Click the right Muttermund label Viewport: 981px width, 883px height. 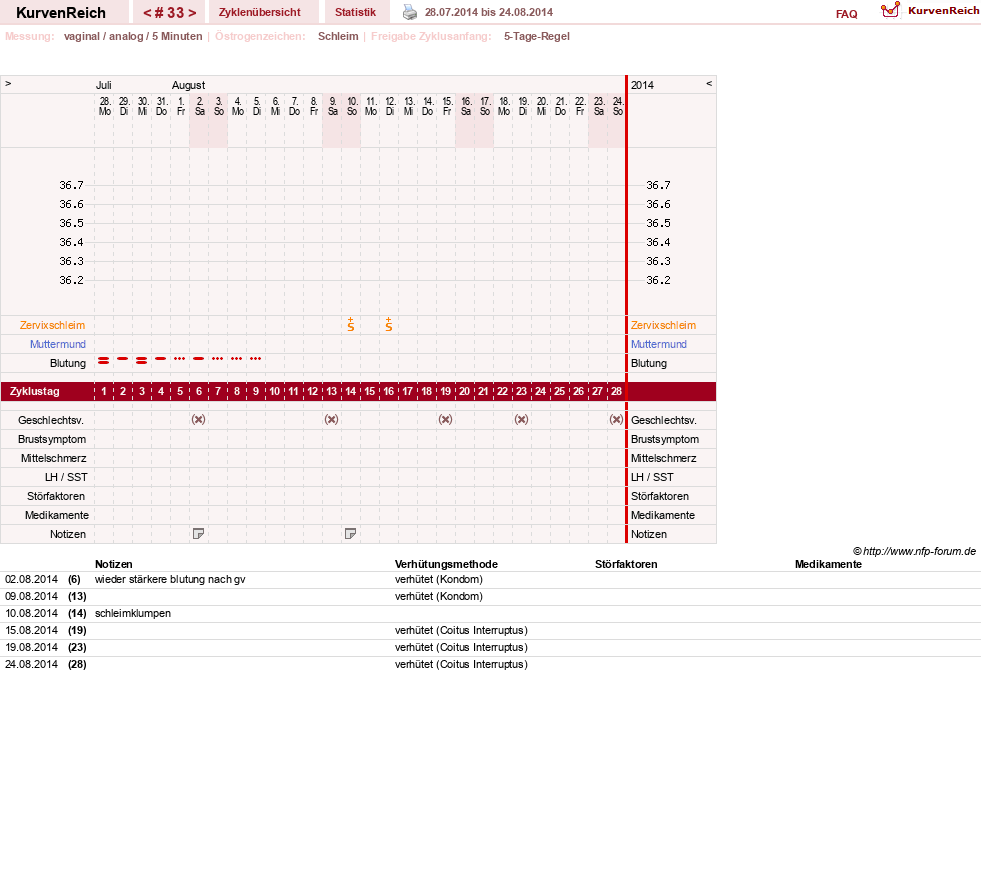(x=659, y=344)
